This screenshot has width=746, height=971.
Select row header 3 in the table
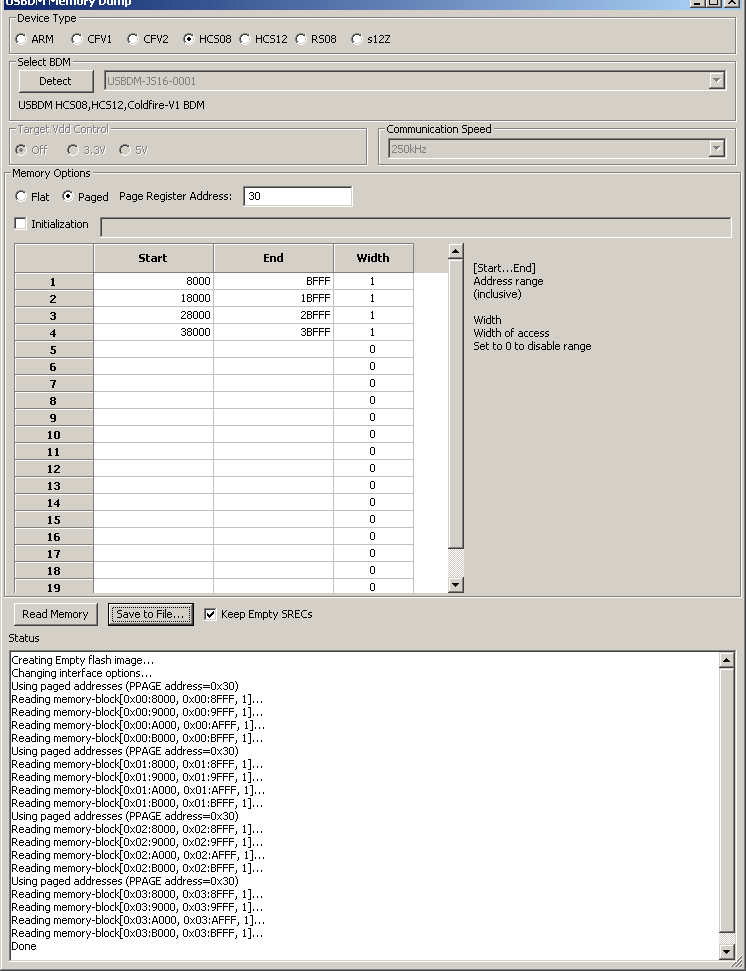click(x=54, y=316)
